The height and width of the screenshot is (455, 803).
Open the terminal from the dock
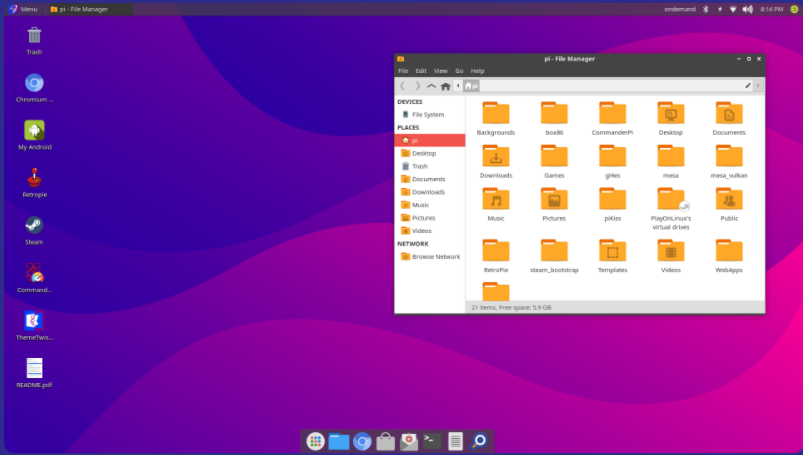(432, 441)
